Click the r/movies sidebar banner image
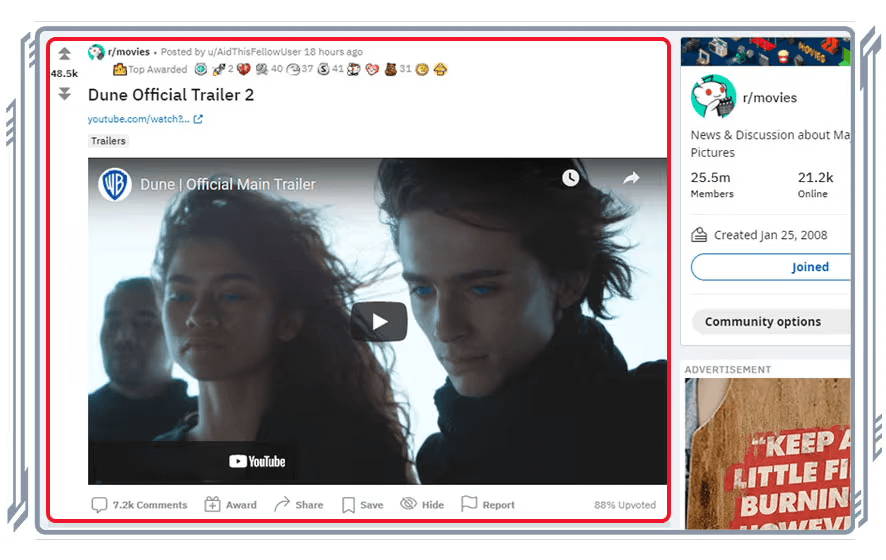The width and height of the screenshot is (886, 560). point(766,51)
